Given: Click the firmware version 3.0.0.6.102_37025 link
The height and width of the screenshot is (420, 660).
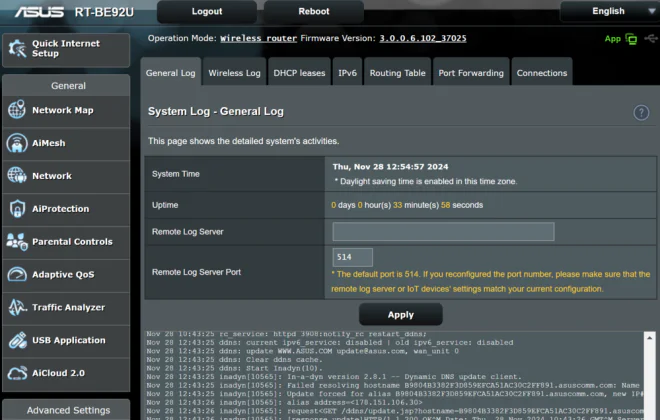Looking at the screenshot, I should [423, 38].
